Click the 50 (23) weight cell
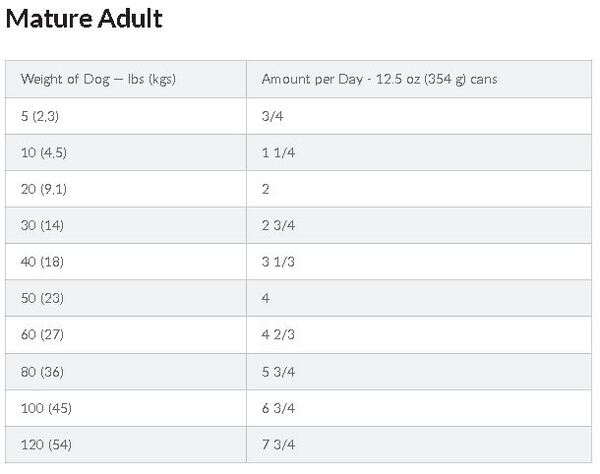The width and height of the screenshot is (600, 474). (x=126, y=298)
